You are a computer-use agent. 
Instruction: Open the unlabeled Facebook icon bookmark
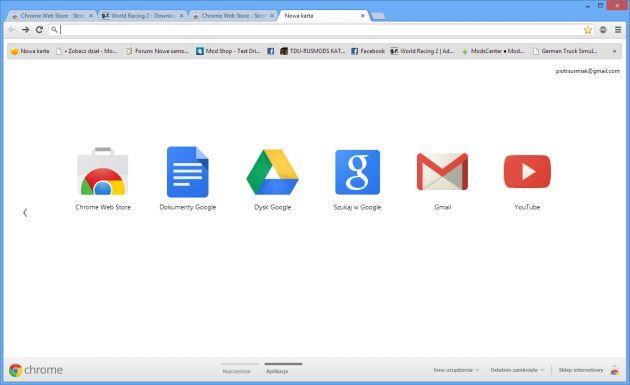tap(271, 51)
